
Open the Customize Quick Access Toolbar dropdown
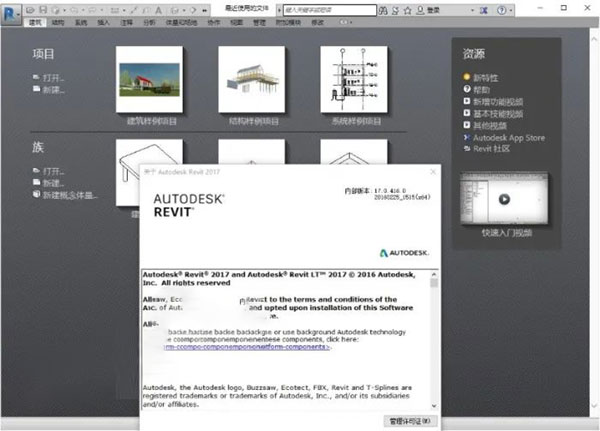pos(205,10)
